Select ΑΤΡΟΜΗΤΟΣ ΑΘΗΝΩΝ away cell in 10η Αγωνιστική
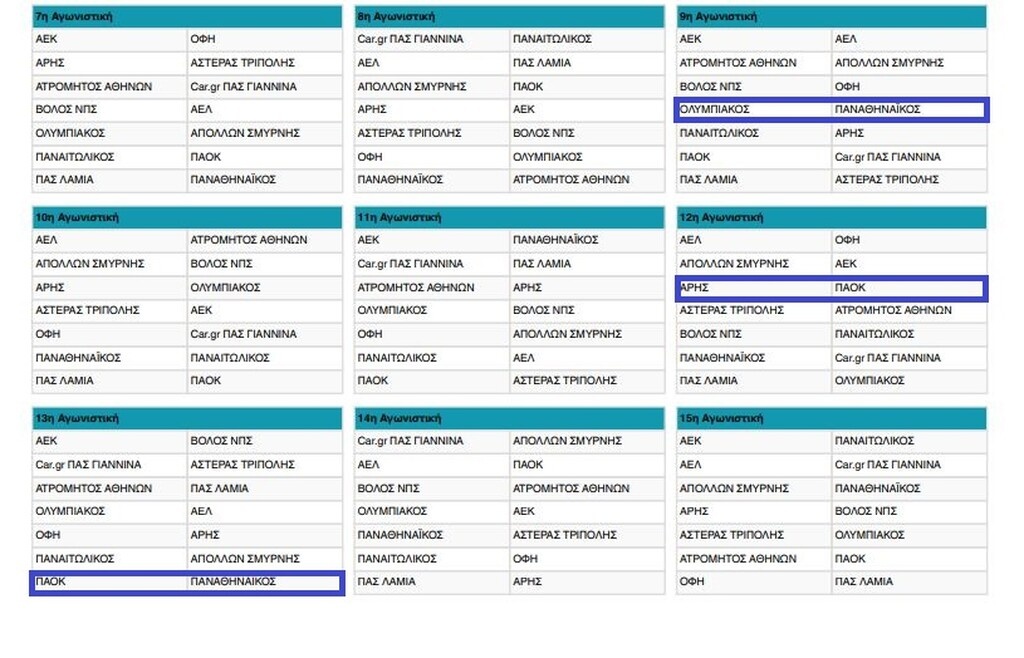Image resolution: width=1024 pixels, height=658 pixels. tap(264, 240)
